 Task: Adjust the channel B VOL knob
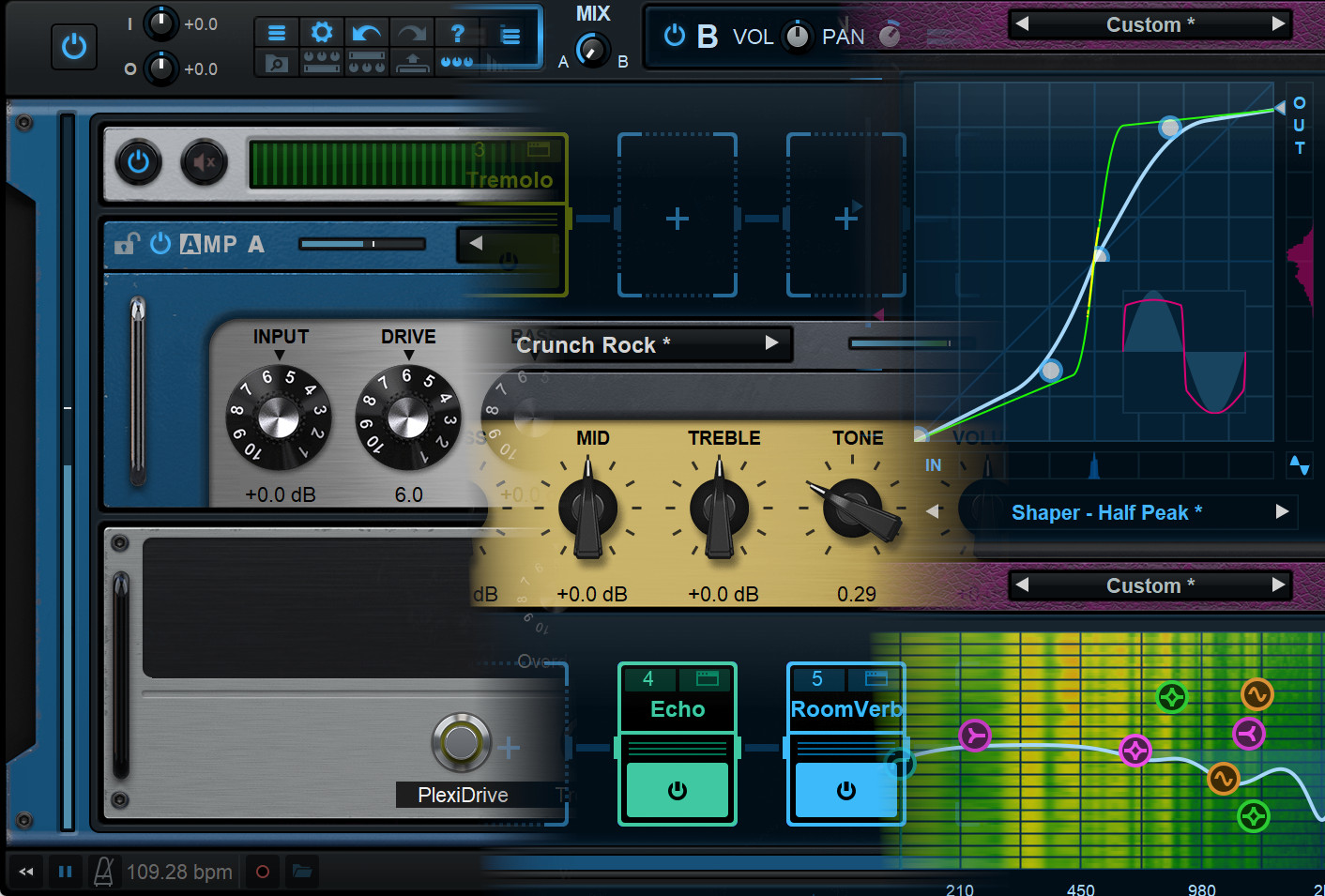pyautogui.click(x=797, y=36)
